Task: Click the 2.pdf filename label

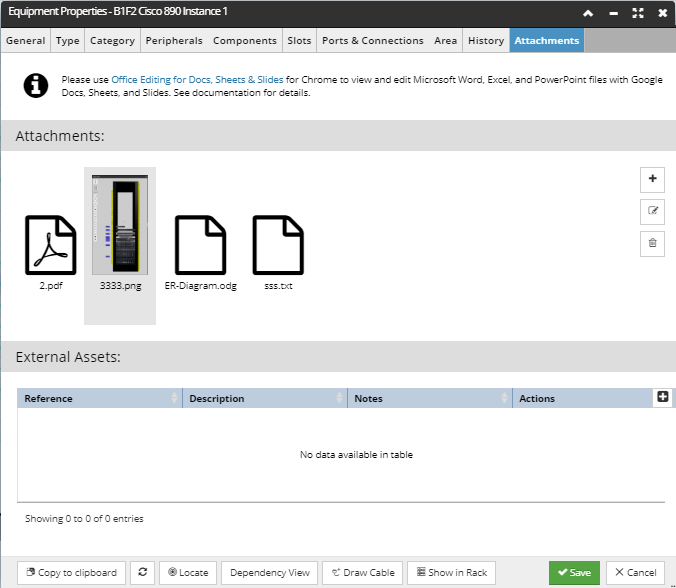Action: 51,286
